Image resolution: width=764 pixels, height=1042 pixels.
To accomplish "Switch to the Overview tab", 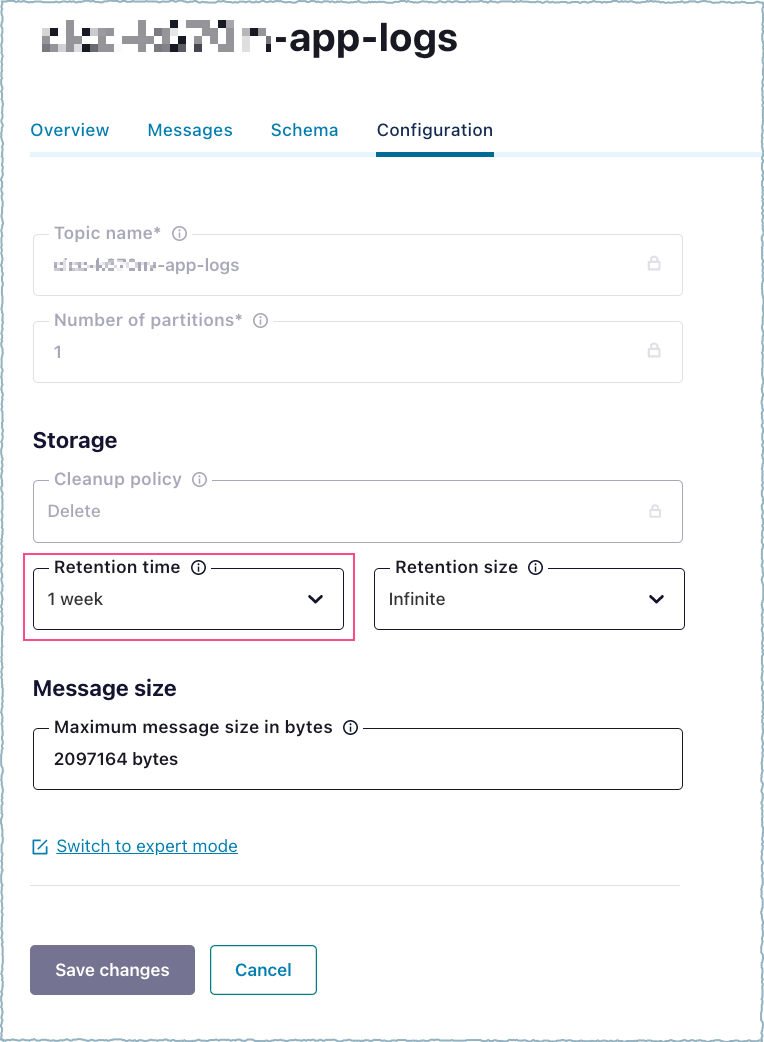I will (70, 130).
